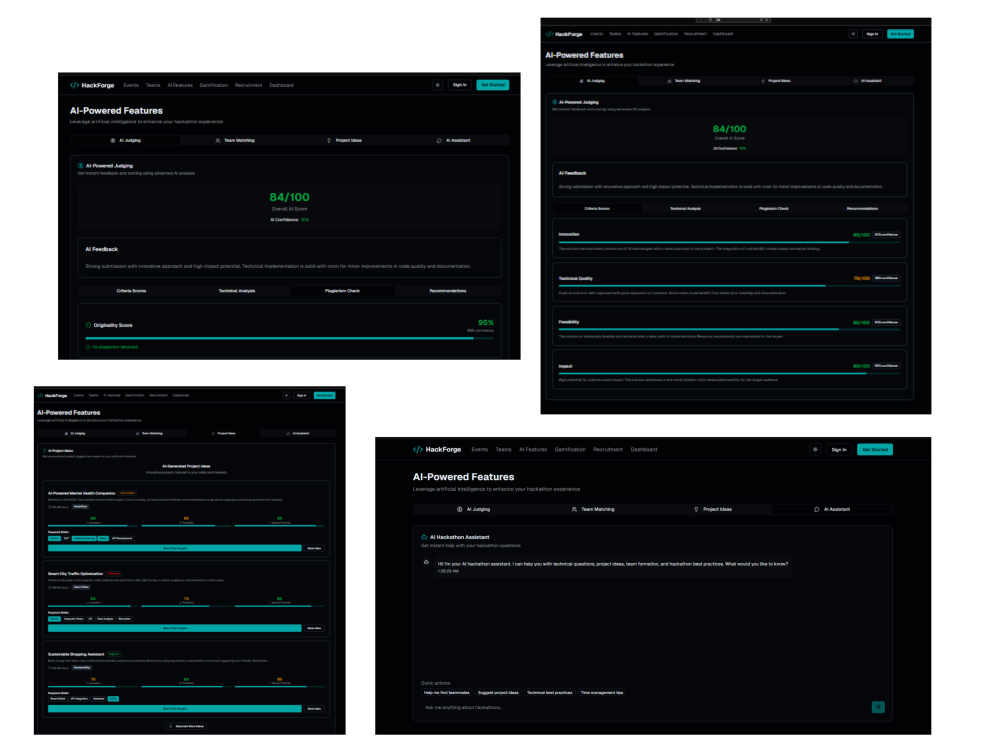This screenshot has height=750, width=1000.
Task: Click Time management tips quick action
Action: (602, 693)
